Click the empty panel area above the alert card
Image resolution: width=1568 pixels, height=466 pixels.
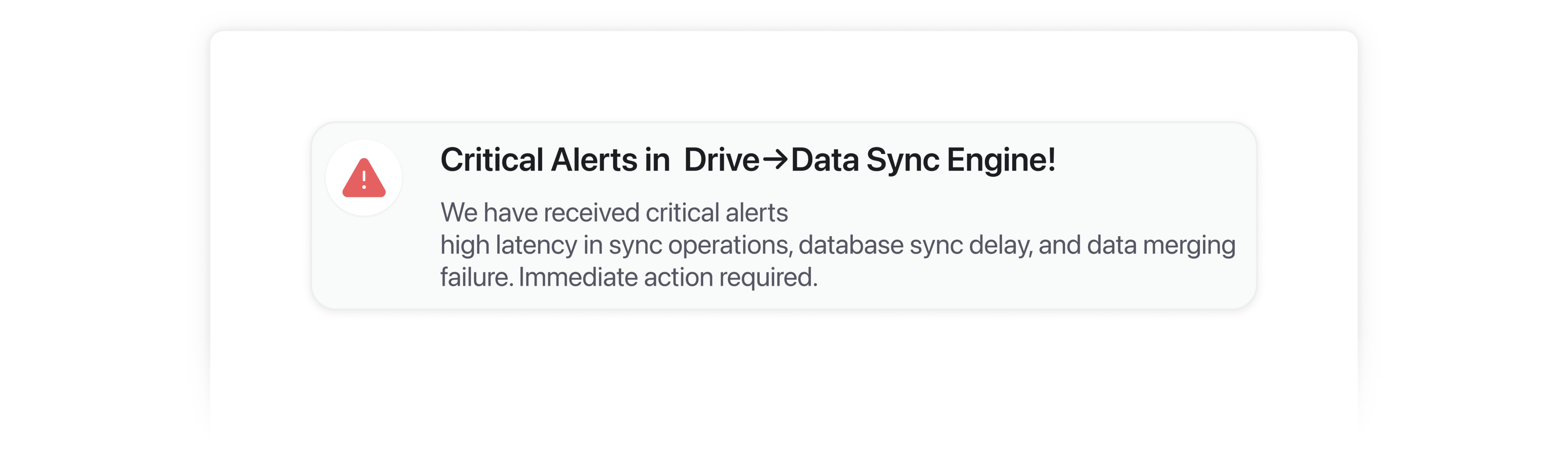point(784,76)
